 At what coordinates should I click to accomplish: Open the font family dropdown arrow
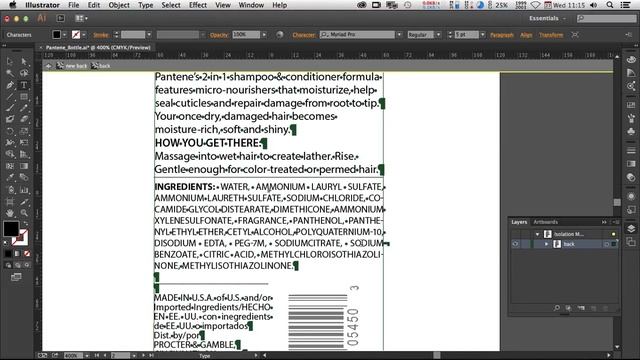399,35
